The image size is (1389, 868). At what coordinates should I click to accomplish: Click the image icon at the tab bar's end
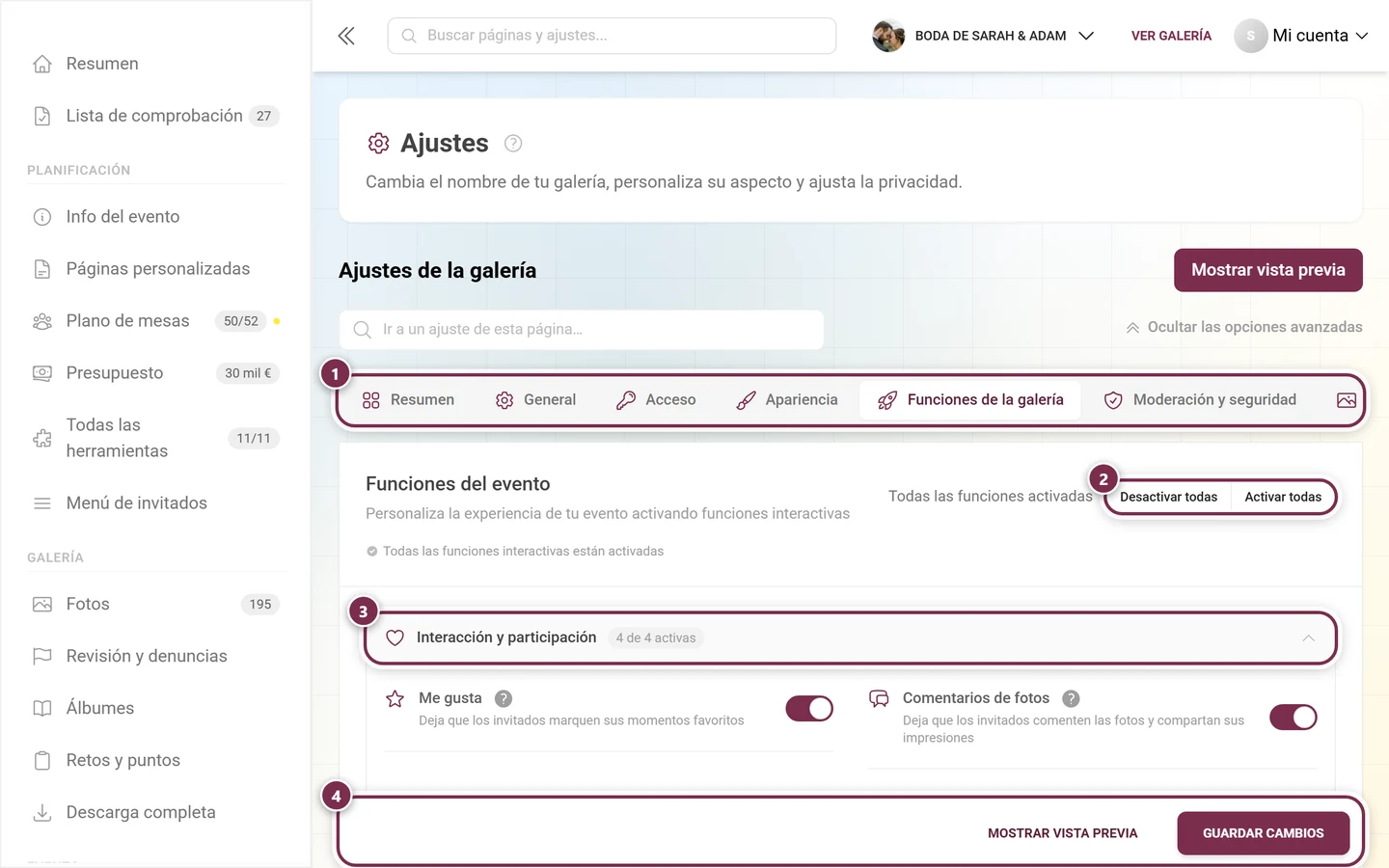[1347, 400]
